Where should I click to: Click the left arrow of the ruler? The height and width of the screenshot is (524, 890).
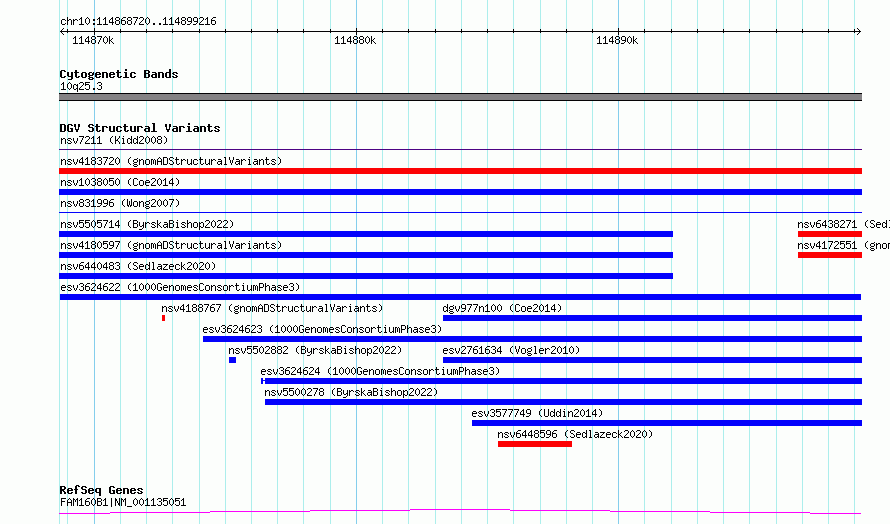(x=62, y=31)
